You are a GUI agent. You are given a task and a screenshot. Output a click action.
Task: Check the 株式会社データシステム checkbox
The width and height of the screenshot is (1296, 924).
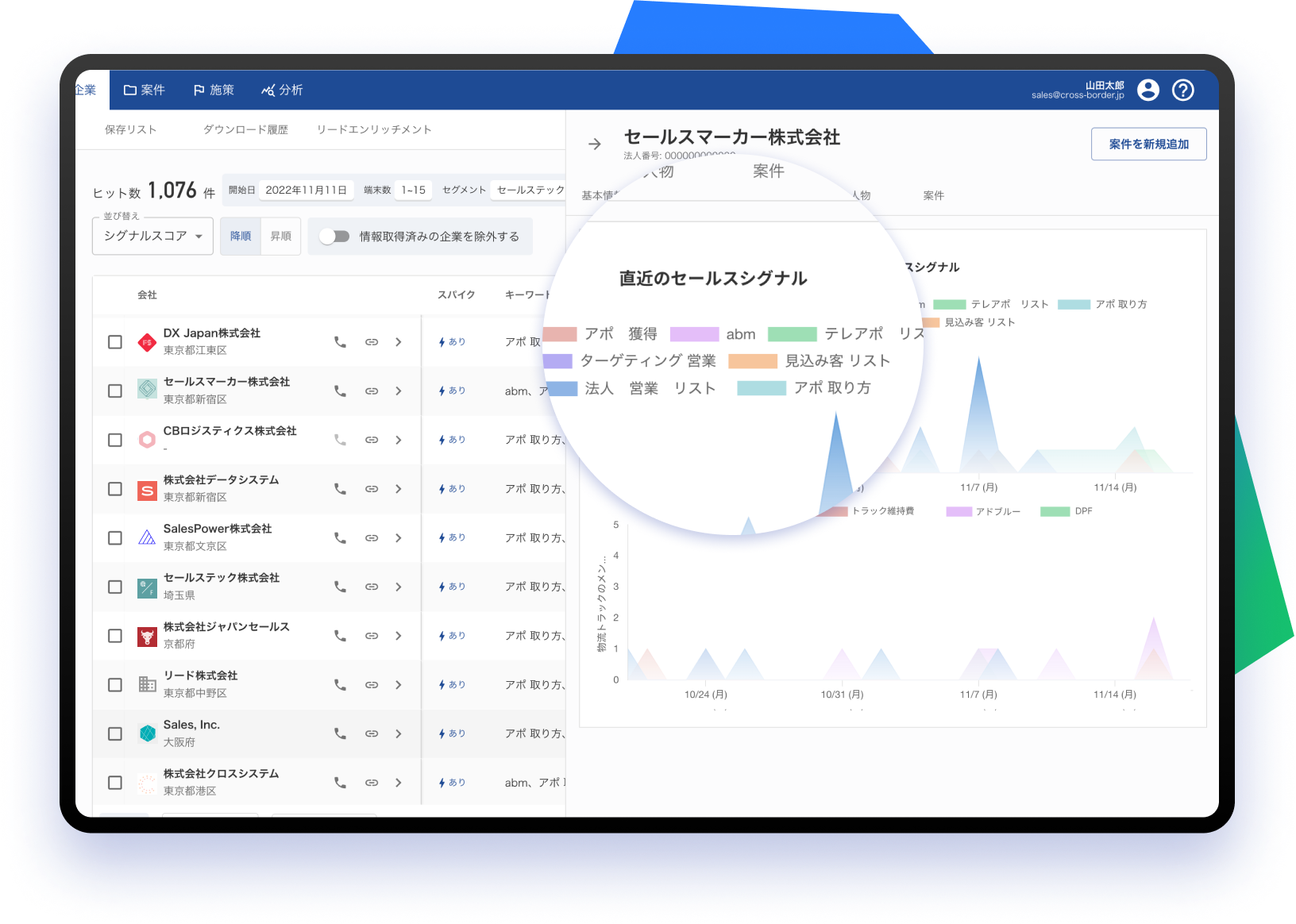coord(115,489)
